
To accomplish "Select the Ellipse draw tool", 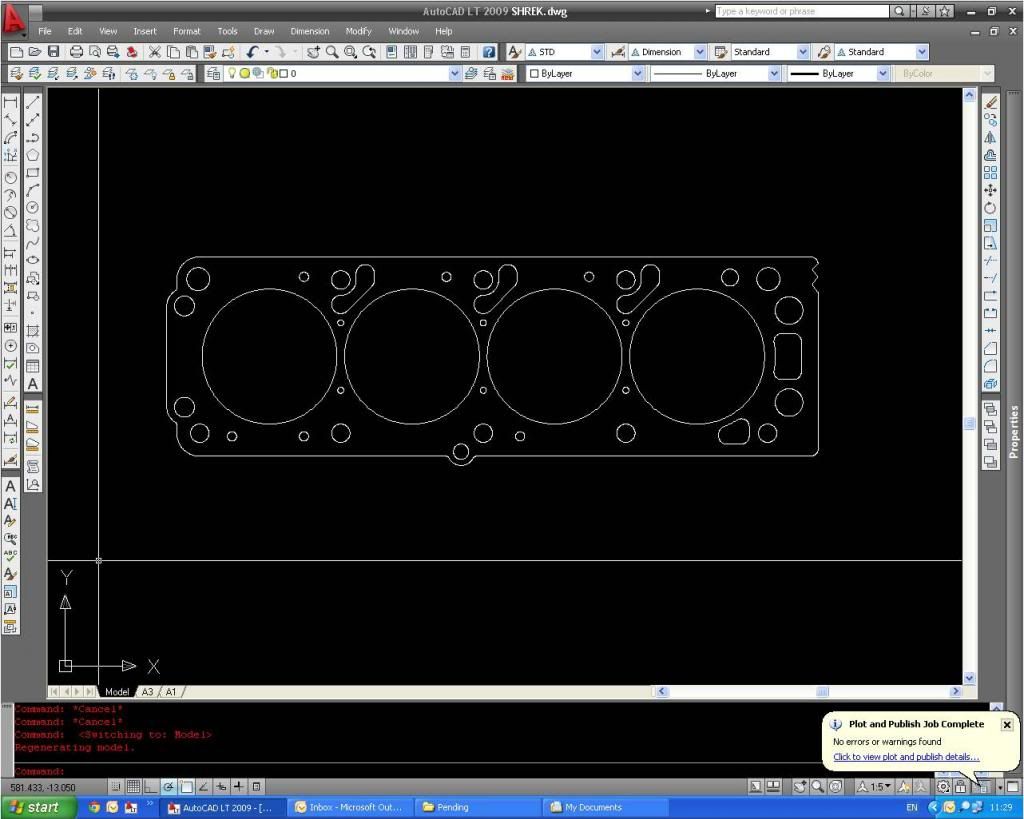I will click(x=33, y=260).
